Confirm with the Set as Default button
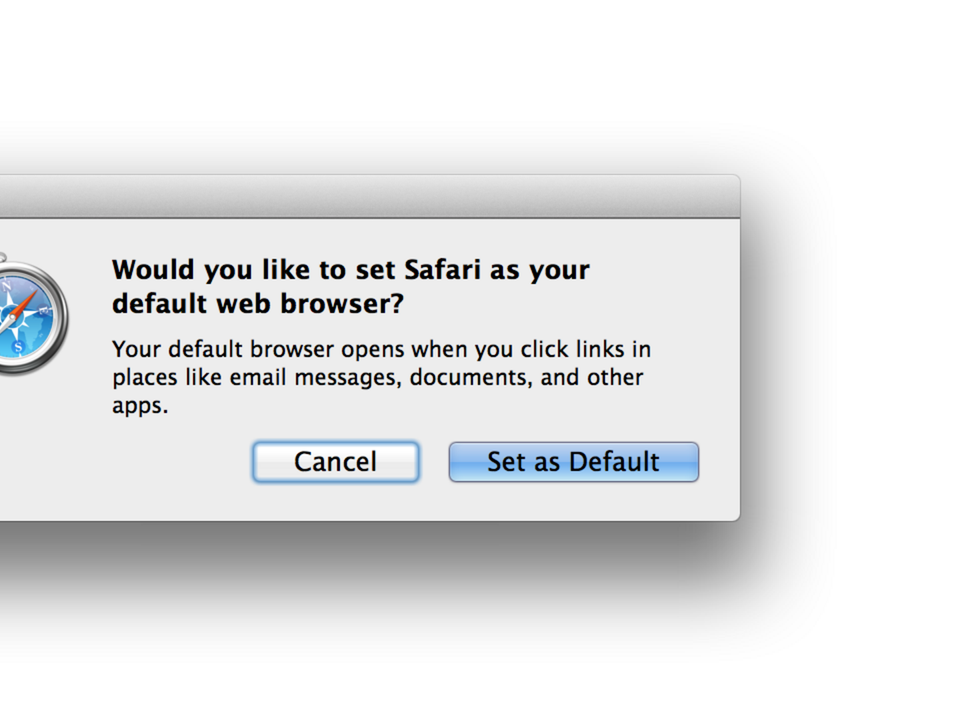This screenshot has height=720, width=960. [x=573, y=462]
